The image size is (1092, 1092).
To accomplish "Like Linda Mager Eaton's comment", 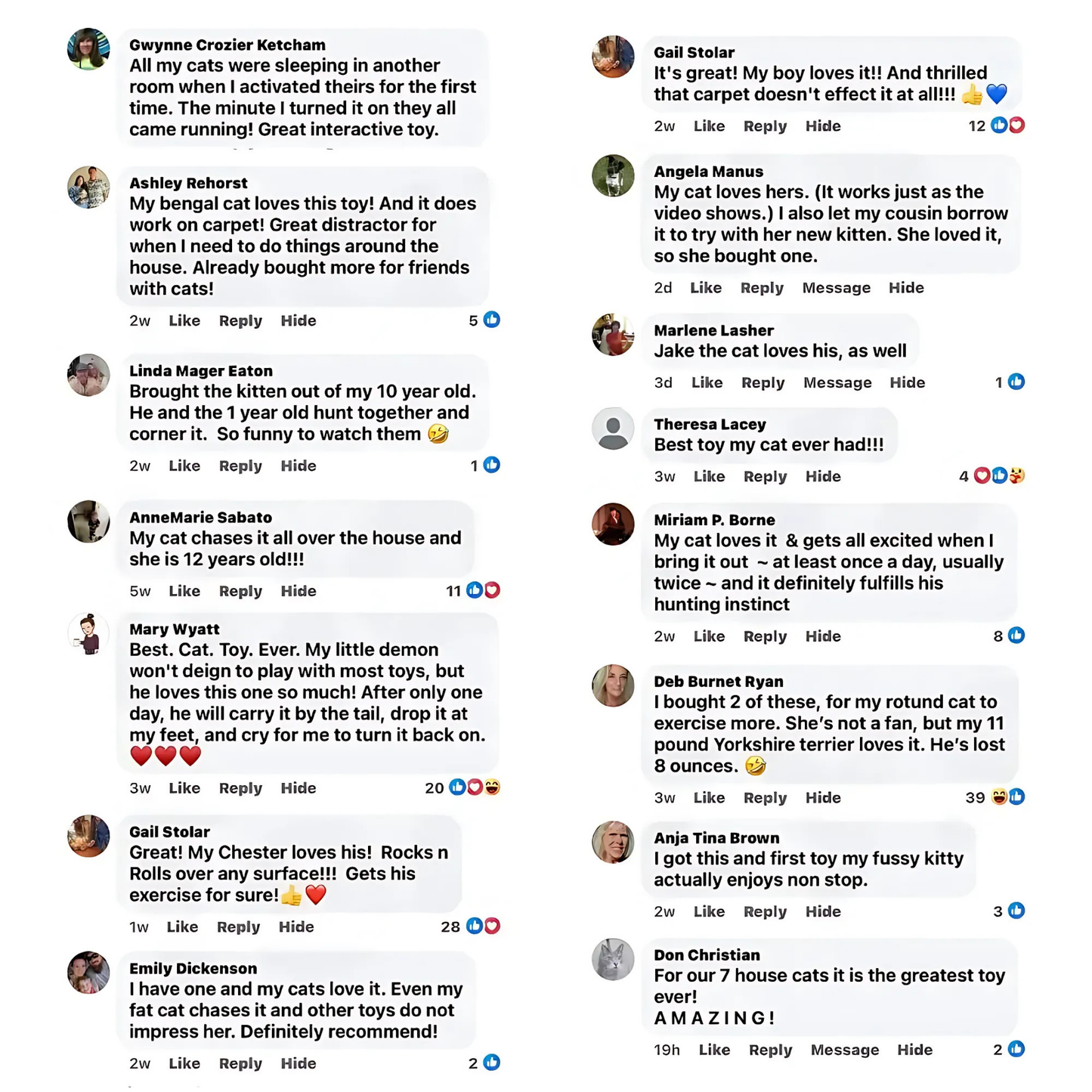I will 184,466.
